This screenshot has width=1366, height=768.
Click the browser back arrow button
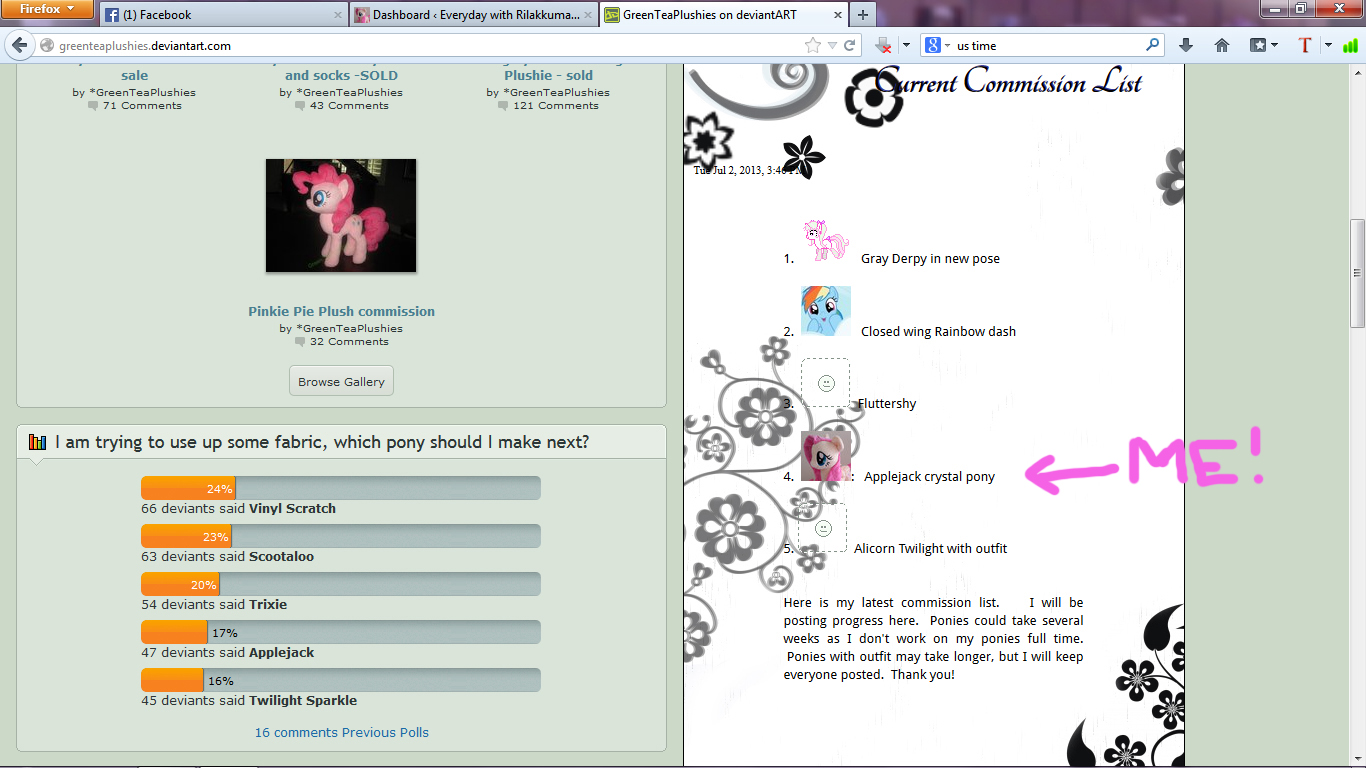point(19,45)
